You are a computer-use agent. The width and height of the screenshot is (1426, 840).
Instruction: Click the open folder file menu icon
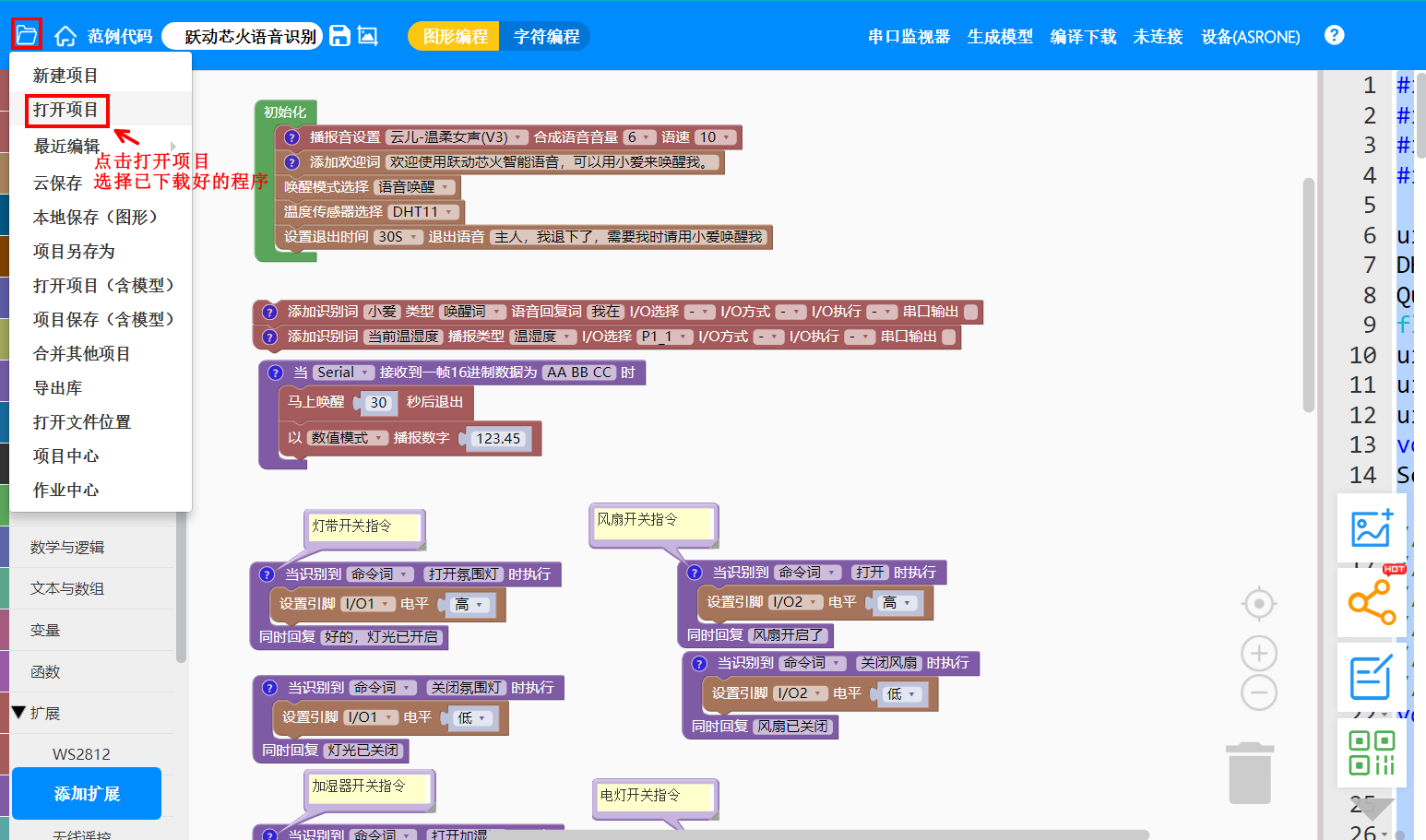(26, 35)
